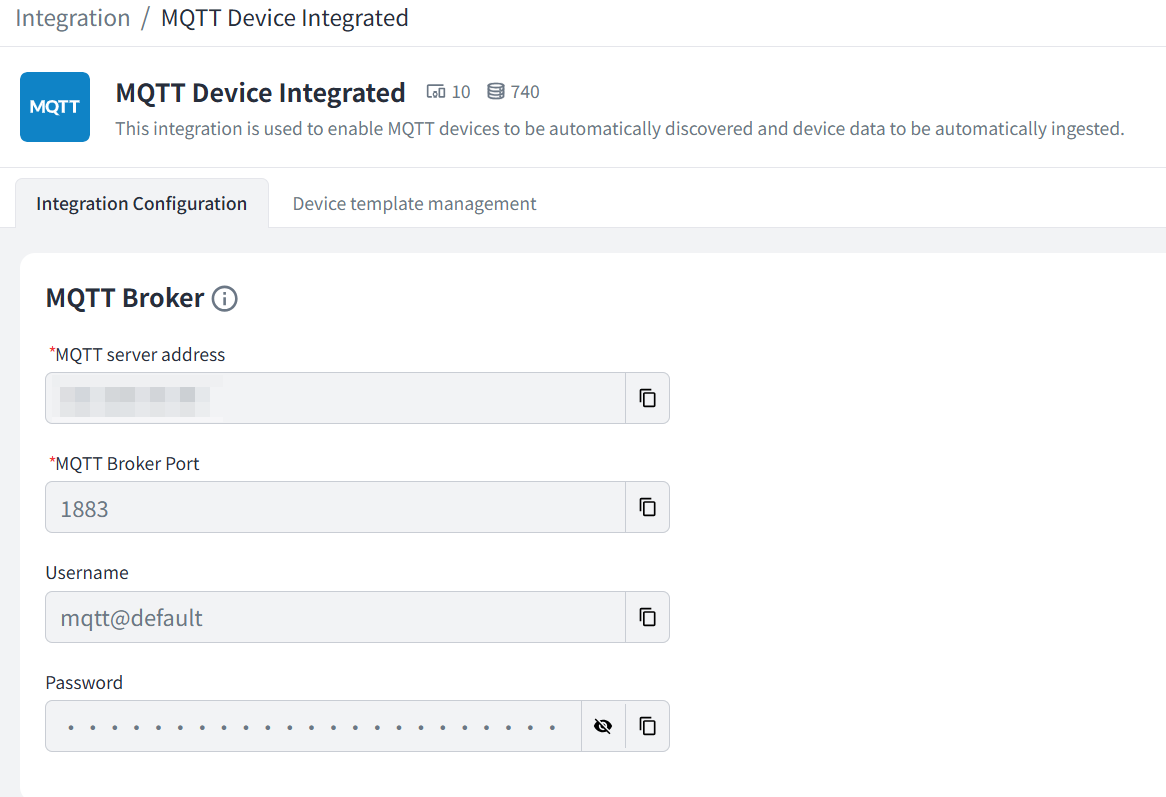The height and width of the screenshot is (797, 1166).
Task: Click the integration description text
Action: (620, 129)
